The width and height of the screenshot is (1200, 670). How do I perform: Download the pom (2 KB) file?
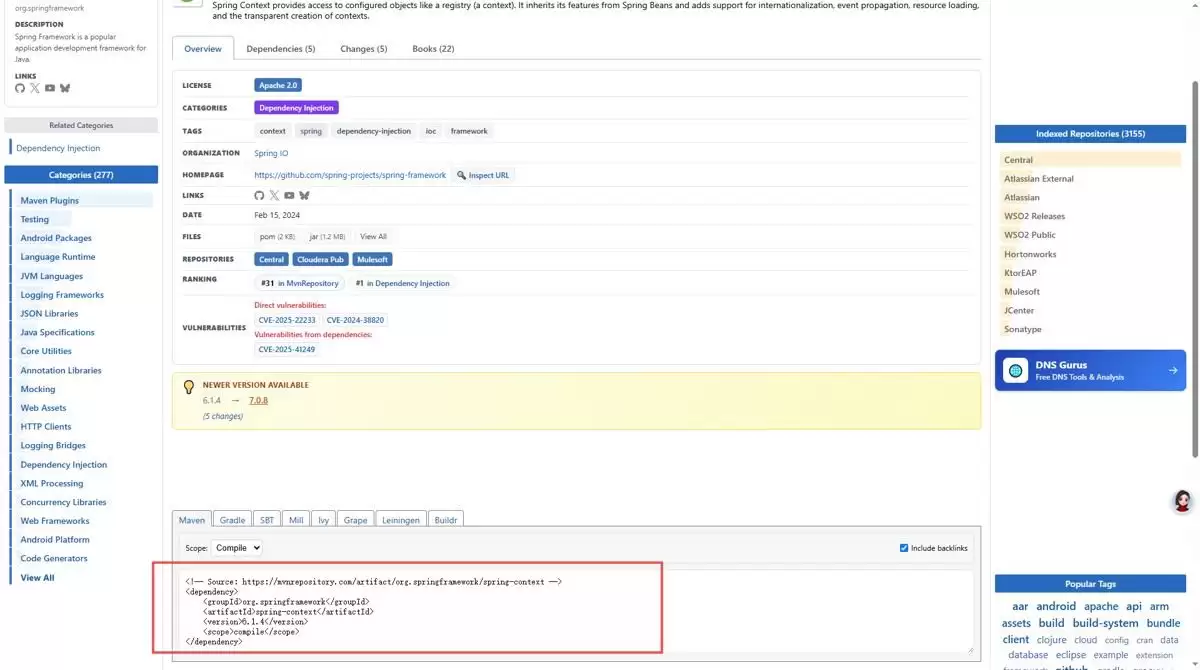(277, 237)
